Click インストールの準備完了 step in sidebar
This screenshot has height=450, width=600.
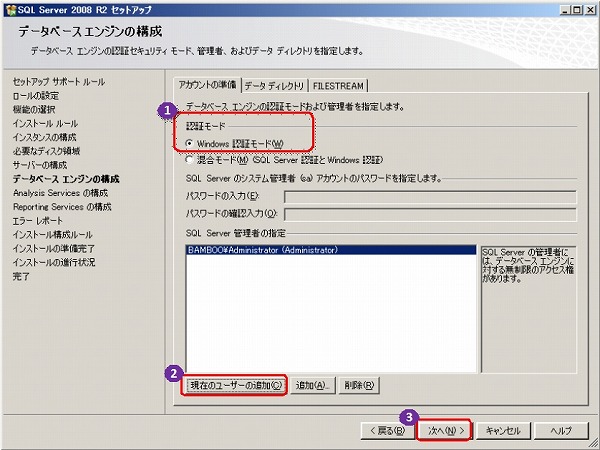(54, 248)
